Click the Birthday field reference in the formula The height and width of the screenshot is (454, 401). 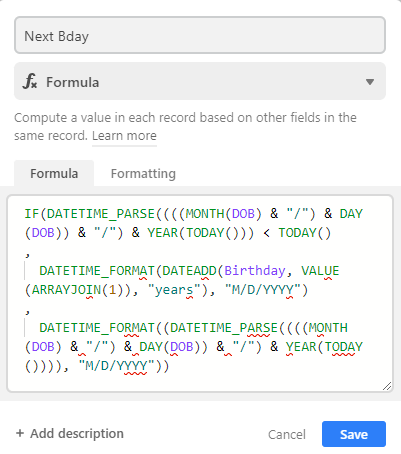(x=255, y=271)
